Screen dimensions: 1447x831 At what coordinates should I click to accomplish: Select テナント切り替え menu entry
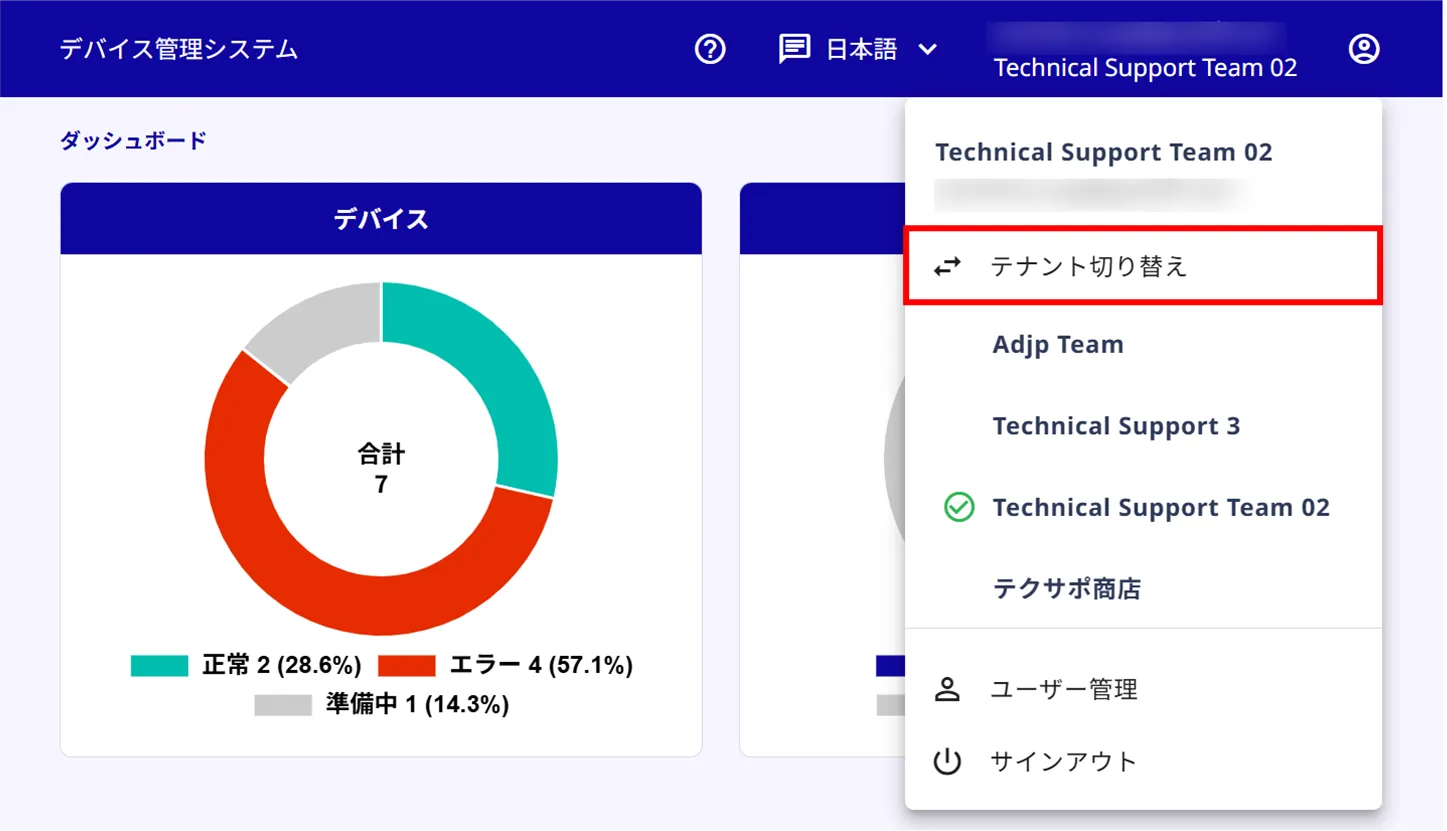coord(1143,266)
